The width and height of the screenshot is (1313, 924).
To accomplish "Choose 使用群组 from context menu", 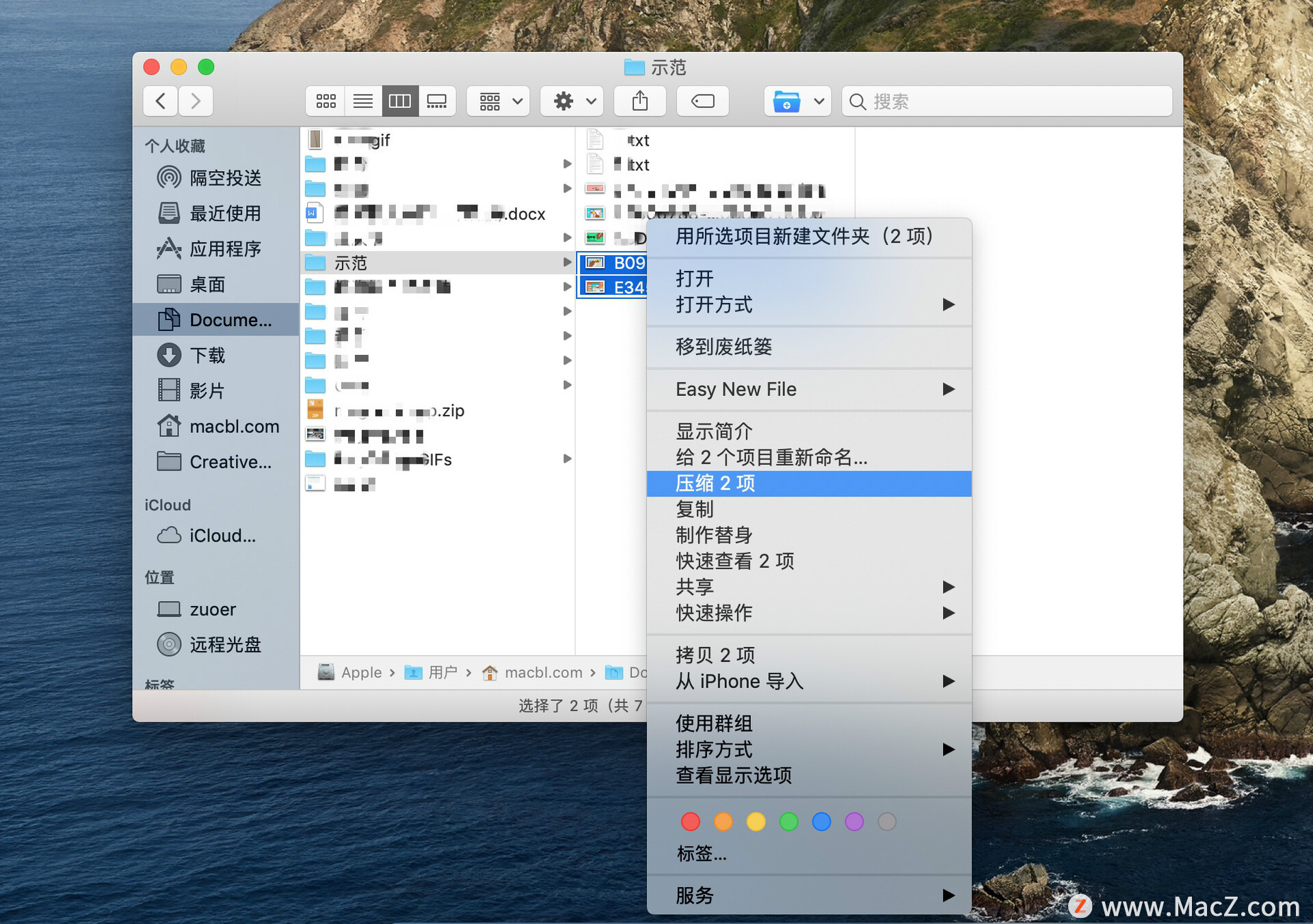I will click(809, 724).
